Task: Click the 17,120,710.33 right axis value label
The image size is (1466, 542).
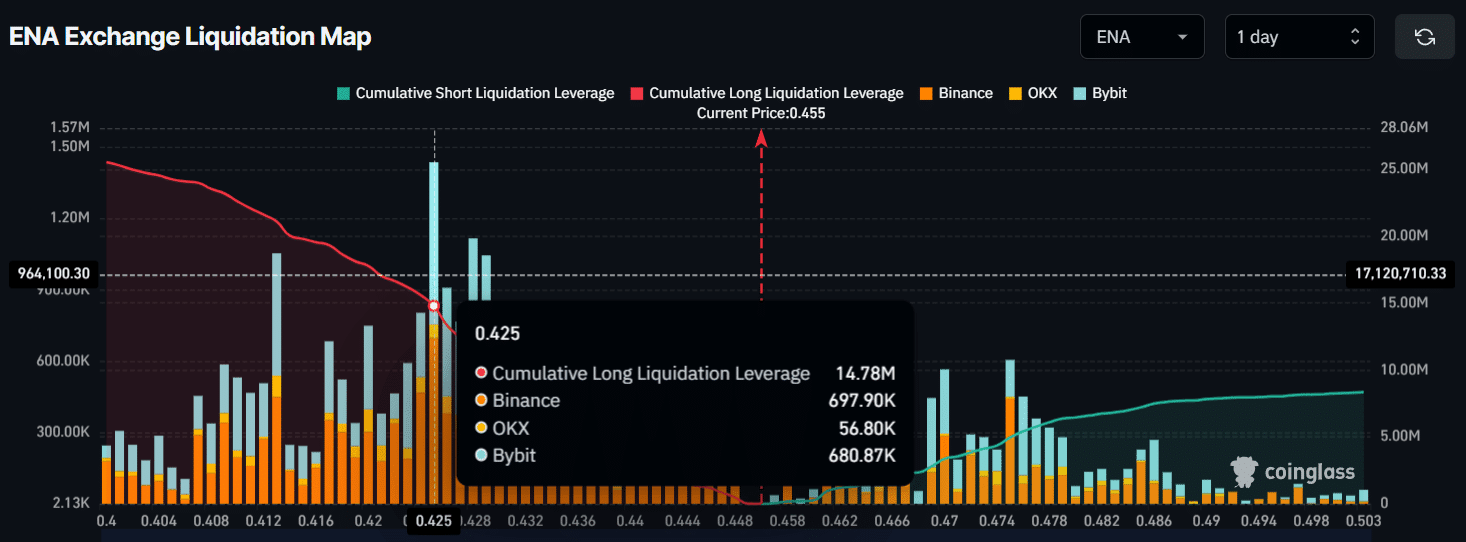Action: tap(1401, 272)
